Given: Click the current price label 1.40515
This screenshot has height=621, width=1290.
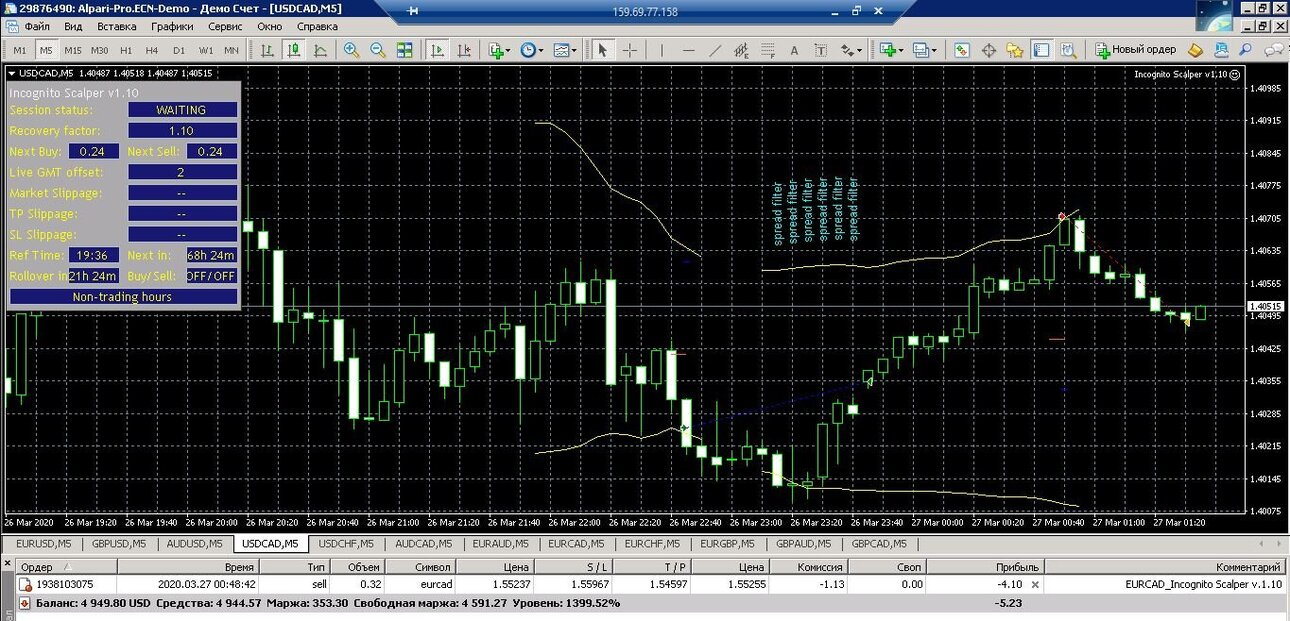Looking at the screenshot, I should coord(1266,306).
